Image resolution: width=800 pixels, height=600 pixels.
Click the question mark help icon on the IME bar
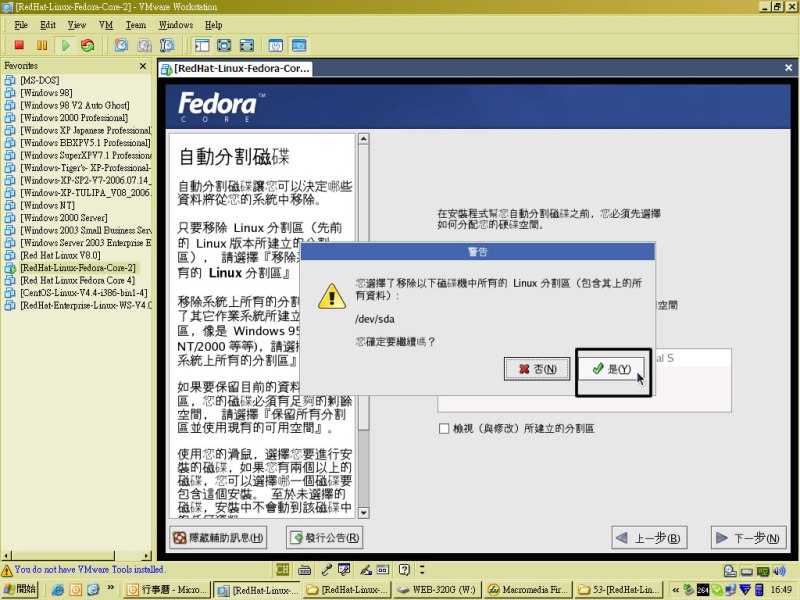[x=404, y=569]
